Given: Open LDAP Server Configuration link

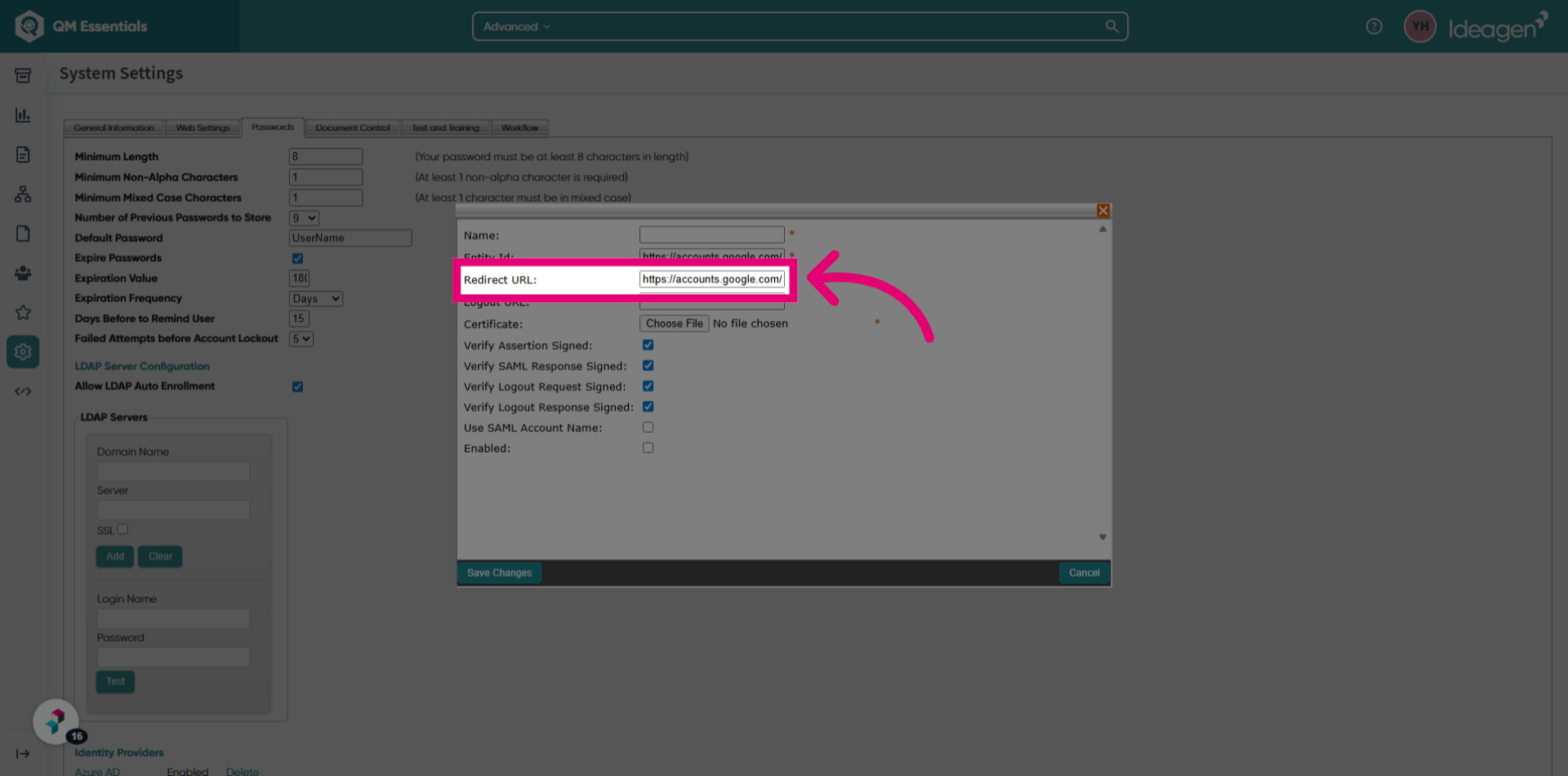Looking at the screenshot, I should point(142,366).
